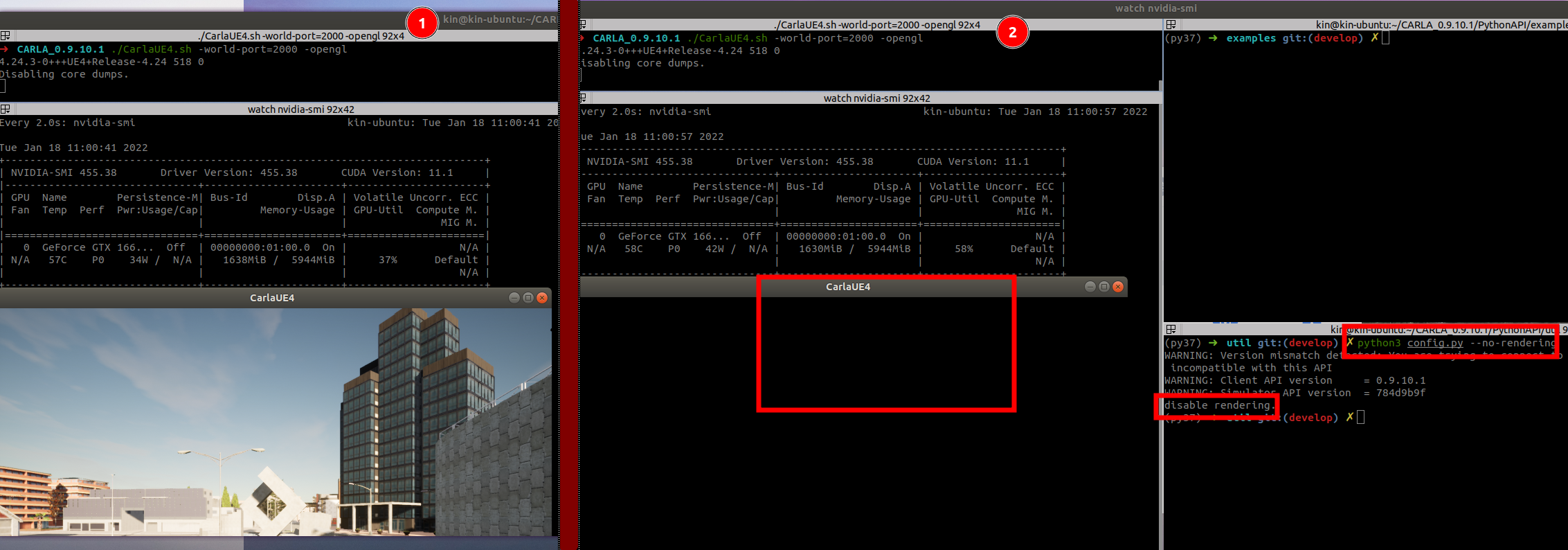The height and width of the screenshot is (550, 1568).
Task: Click the '0.9.10.1' client API version value
Action: tap(1400, 381)
